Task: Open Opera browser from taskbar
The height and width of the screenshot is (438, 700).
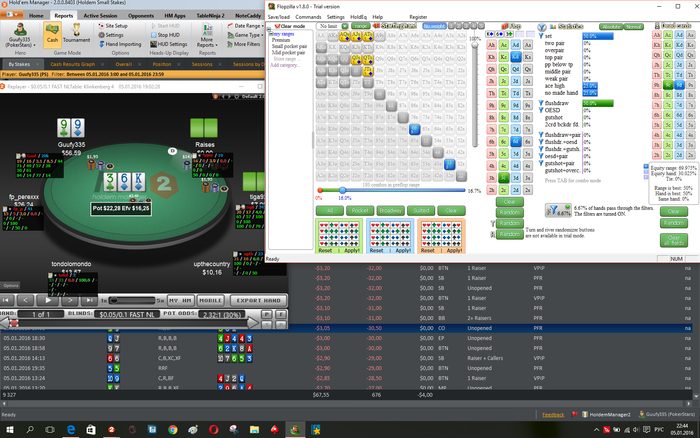Action: tap(213, 430)
